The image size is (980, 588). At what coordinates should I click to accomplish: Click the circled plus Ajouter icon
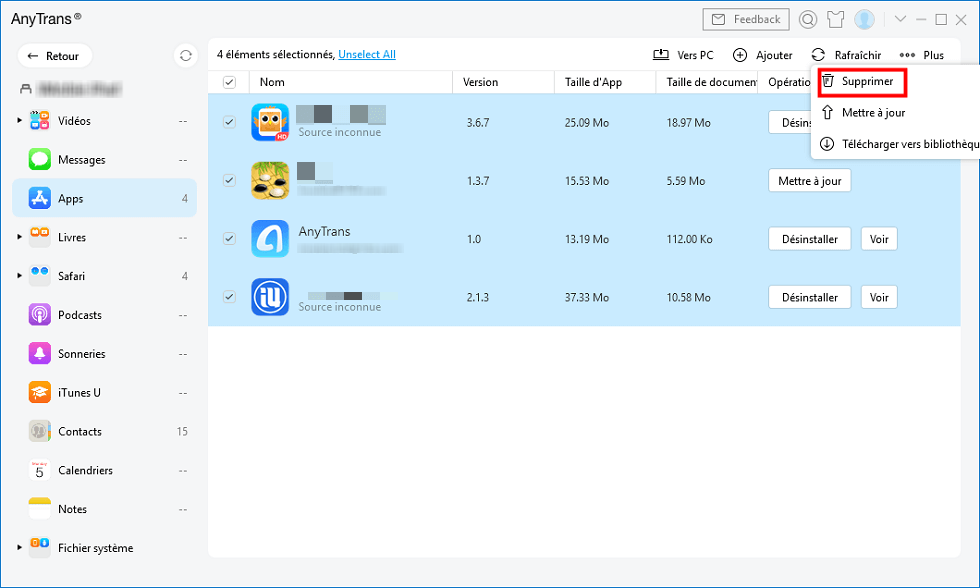739,55
